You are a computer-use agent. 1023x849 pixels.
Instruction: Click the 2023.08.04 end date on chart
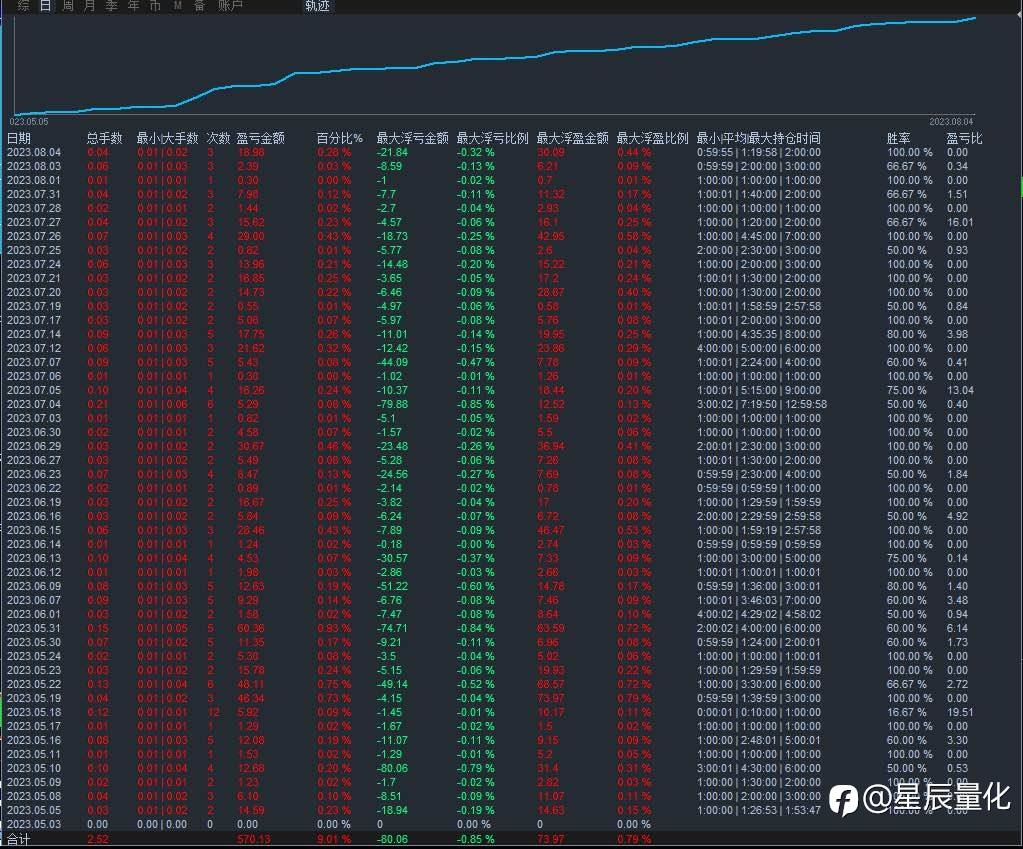(951, 121)
